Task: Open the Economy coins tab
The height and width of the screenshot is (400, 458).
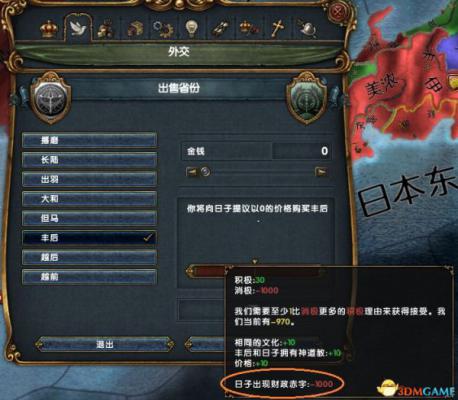Action: point(105,29)
